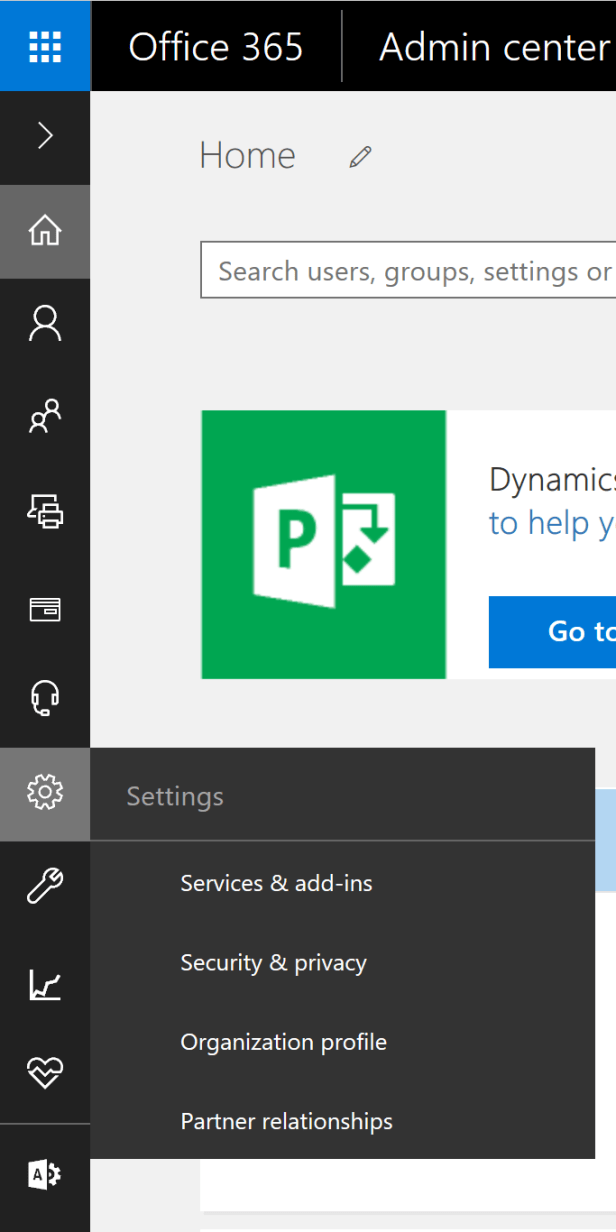View Reports via the chart icon

[45, 985]
